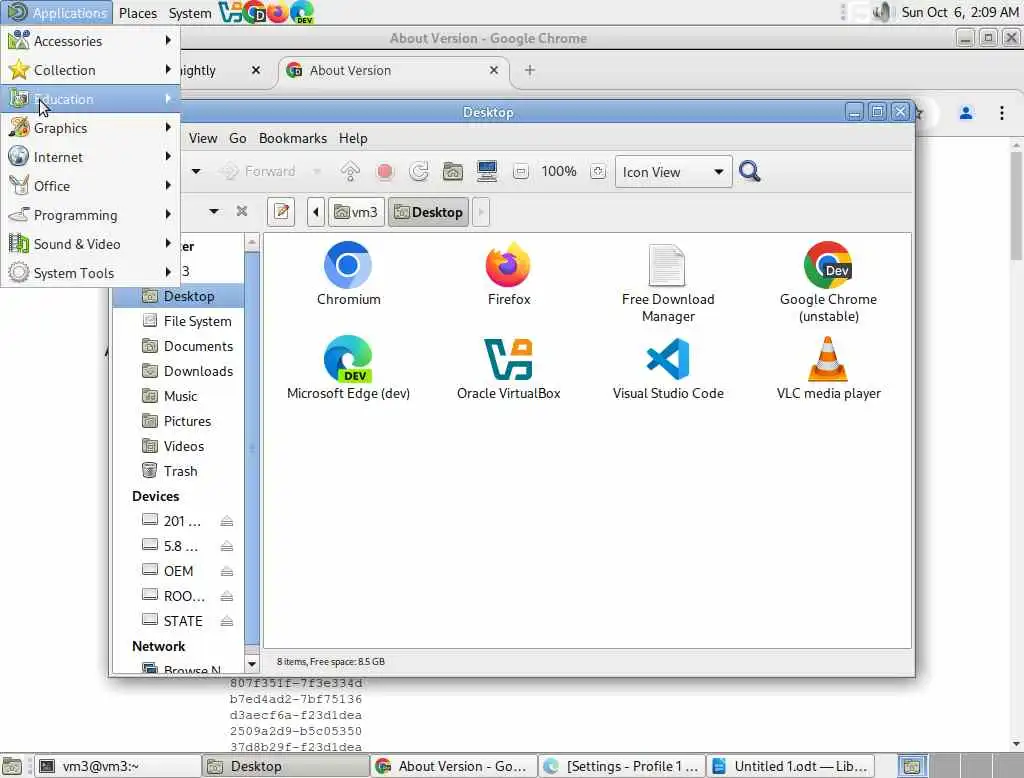Select the Oracle VirtualBox icon
The height and width of the screenshot is (778, 1024).
(508, 368)
